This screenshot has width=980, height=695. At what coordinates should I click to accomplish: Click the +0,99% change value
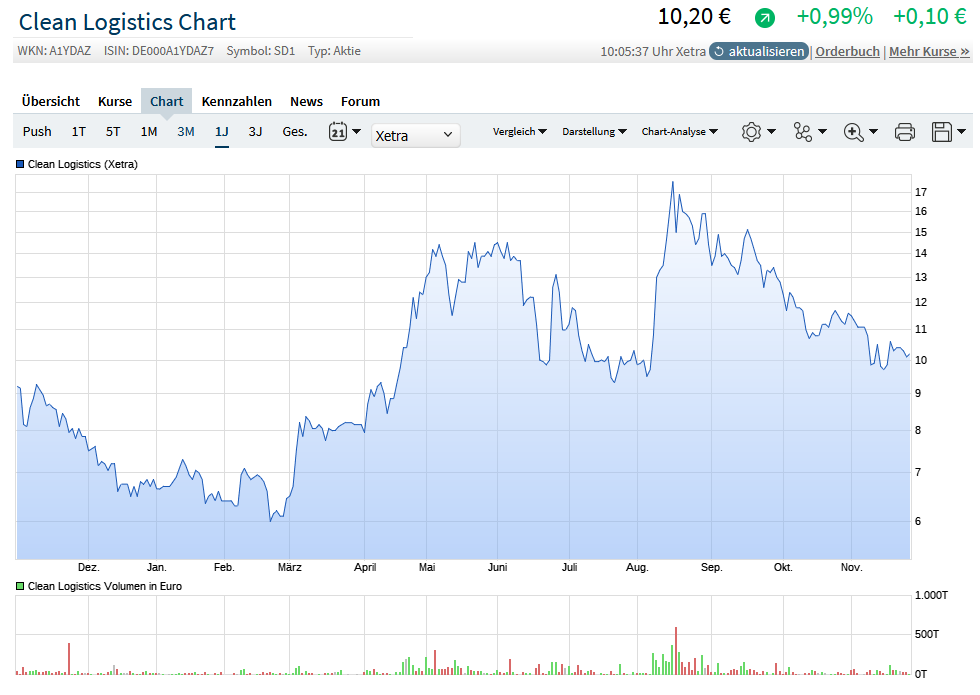[834, 17]
